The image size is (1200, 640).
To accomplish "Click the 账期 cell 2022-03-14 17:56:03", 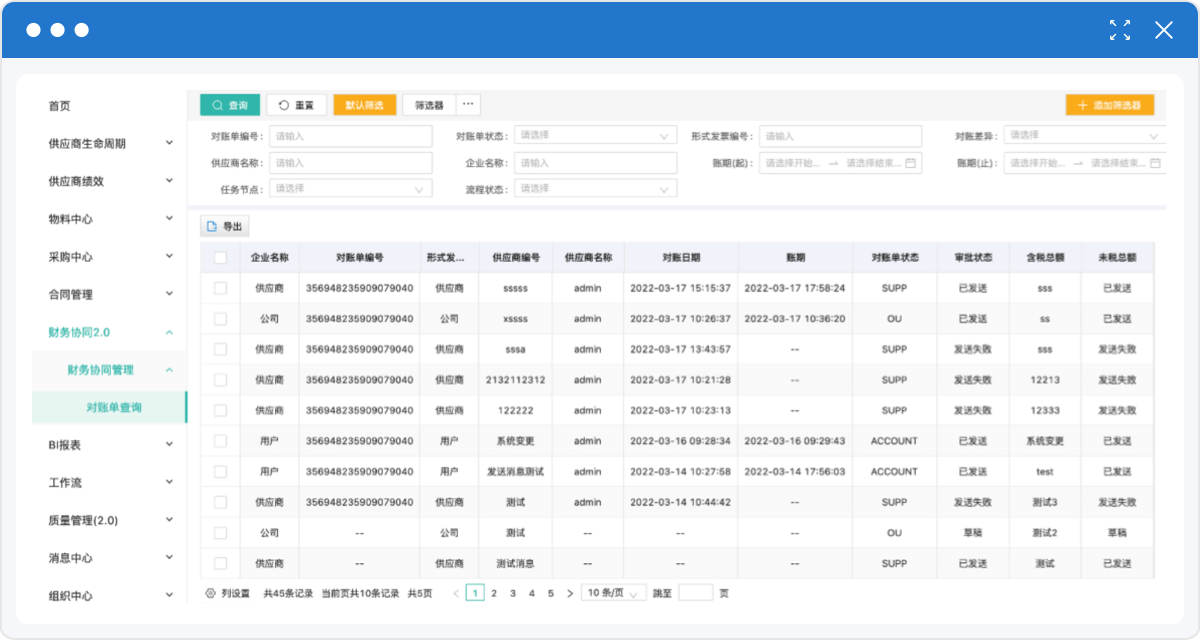I will point(795,471).
